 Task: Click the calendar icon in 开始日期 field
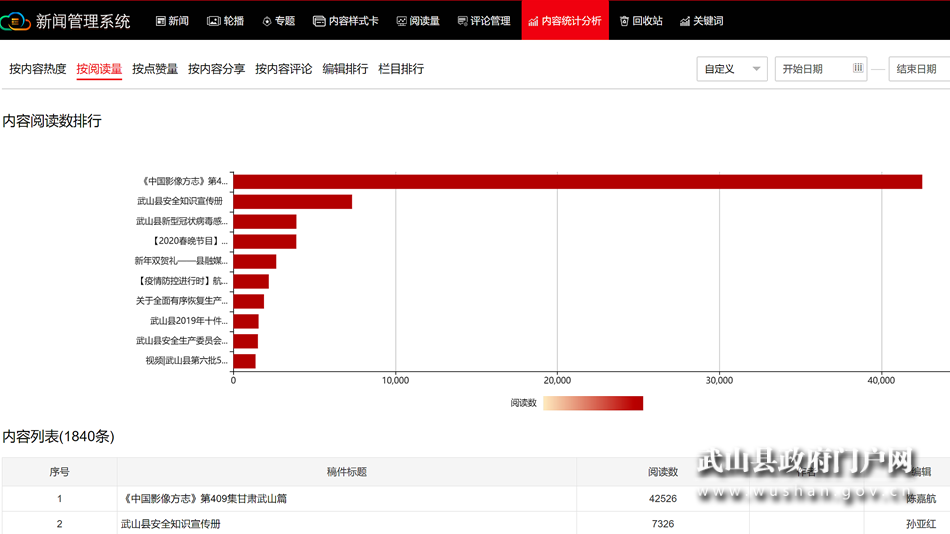pyautogui.click(x=857, y=69)
